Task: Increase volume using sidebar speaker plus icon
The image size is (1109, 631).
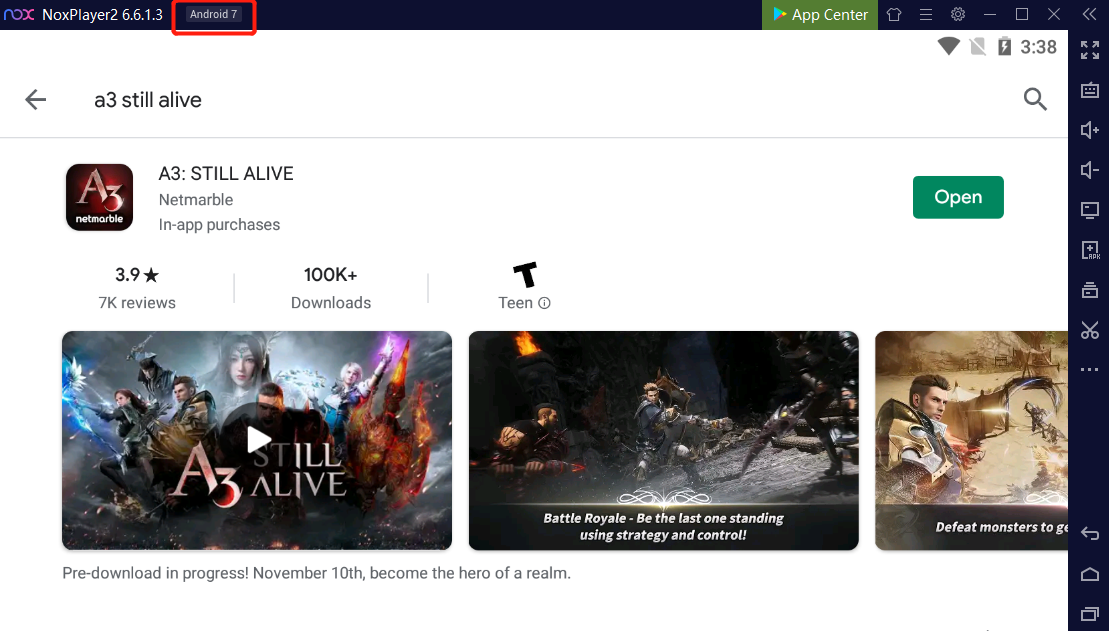Action: 1090,130
